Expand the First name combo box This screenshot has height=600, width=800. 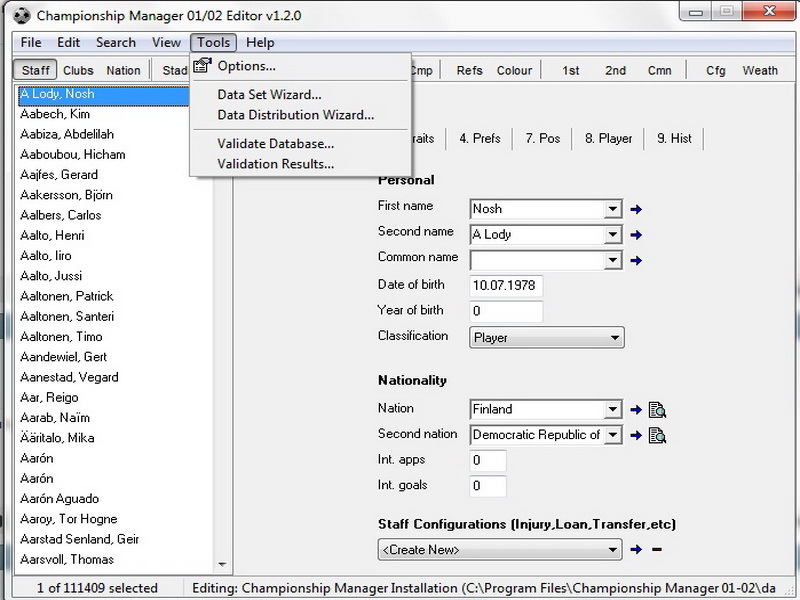pos(612,209)
